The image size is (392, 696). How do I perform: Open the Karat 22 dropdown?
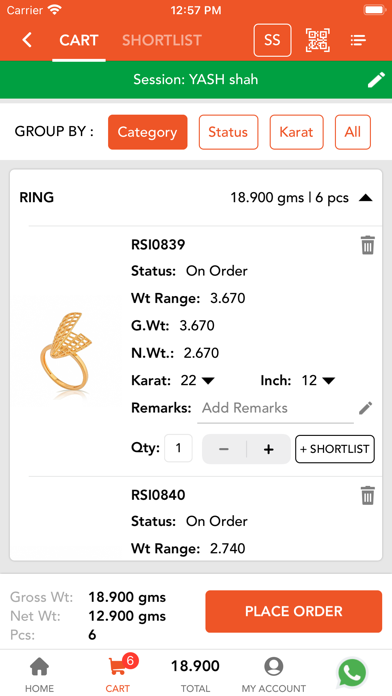[198, 380]
